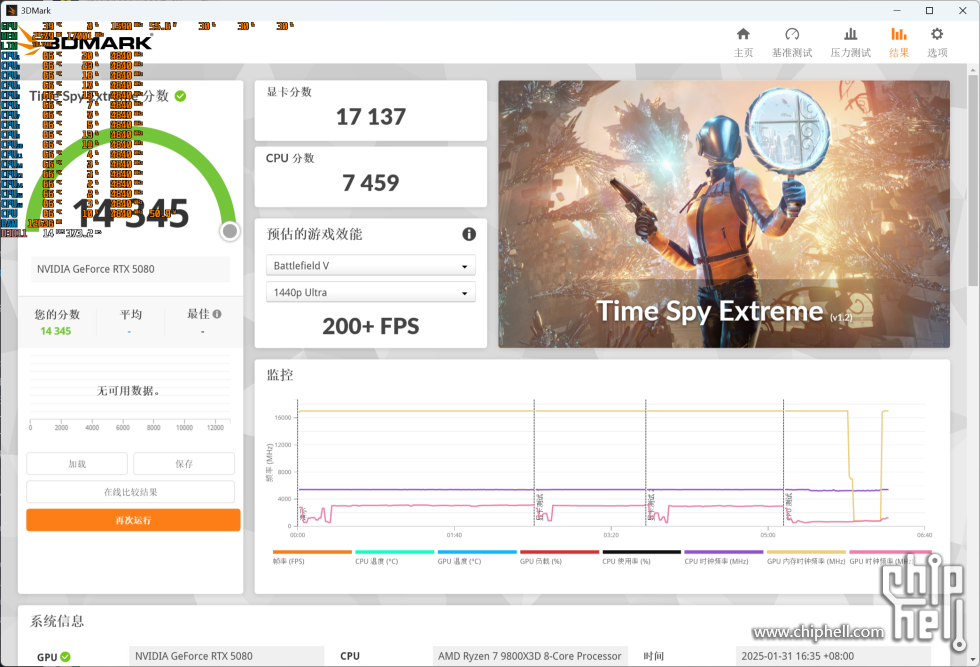The height and width of the screenshot is (667, 980).
Task: Click the info icon next to 最佳
Action: coord(217,314)
